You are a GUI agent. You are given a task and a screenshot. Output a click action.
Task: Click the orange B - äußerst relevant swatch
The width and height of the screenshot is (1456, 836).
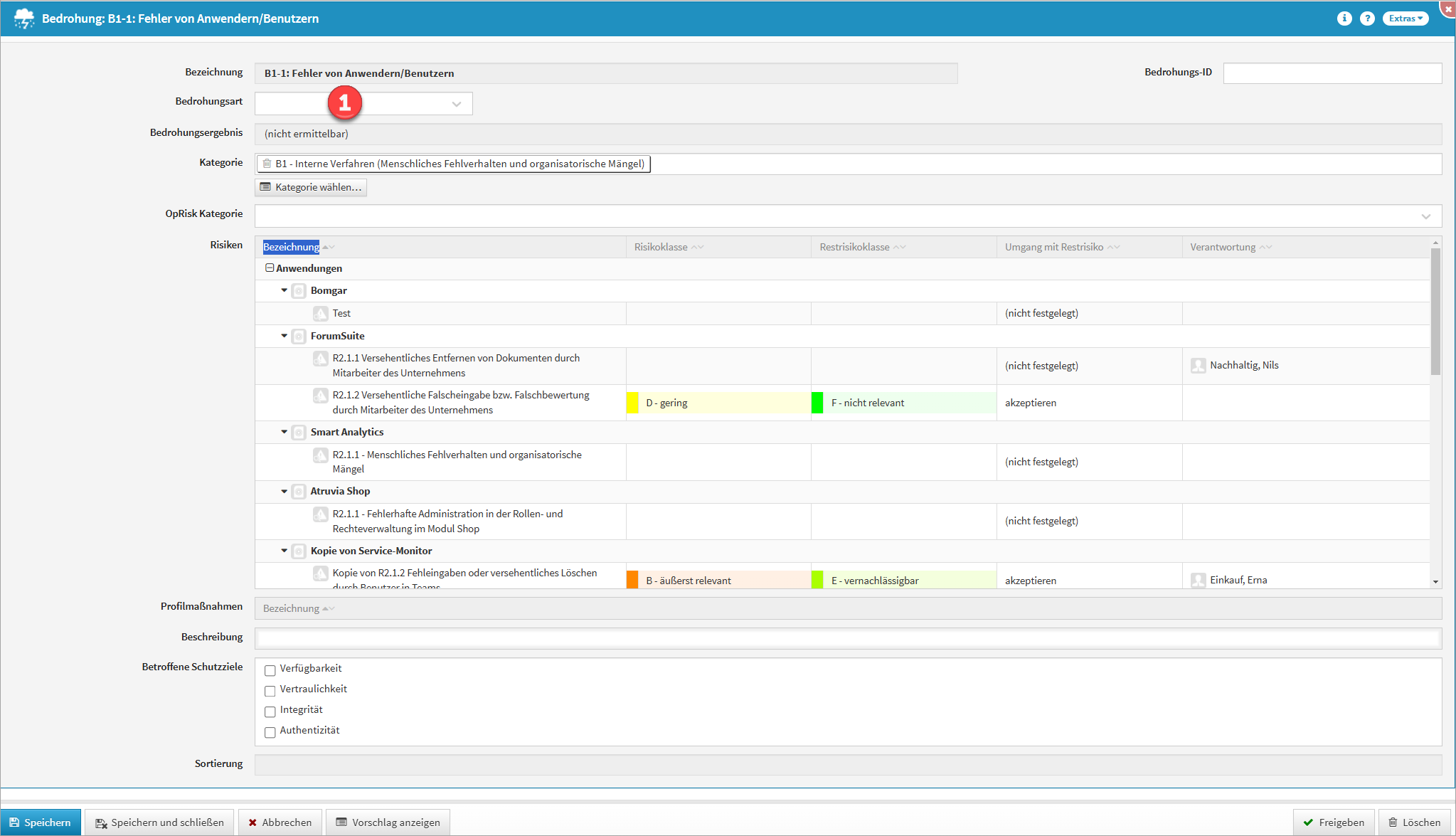tap(632, 580)
